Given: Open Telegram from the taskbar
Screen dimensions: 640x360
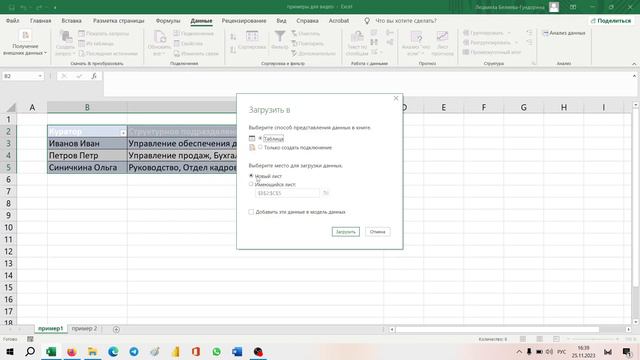Looking at the screenshot, I should click(x=134, y=351).
